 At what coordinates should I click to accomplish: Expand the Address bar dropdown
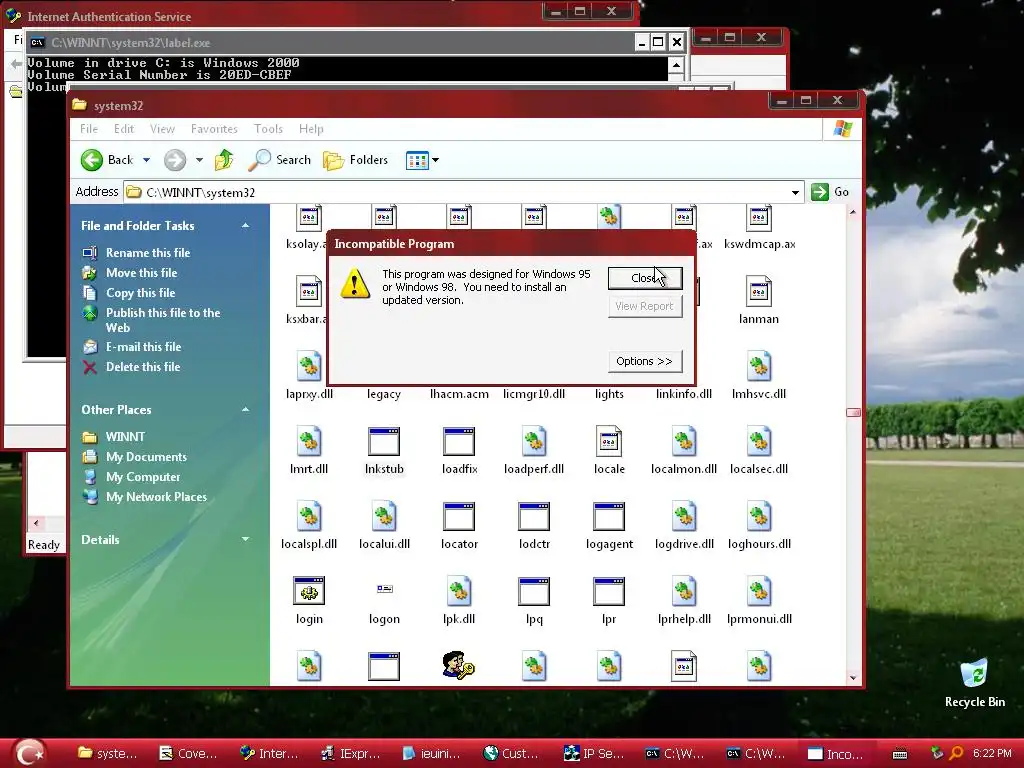click(x=795, y=192)
